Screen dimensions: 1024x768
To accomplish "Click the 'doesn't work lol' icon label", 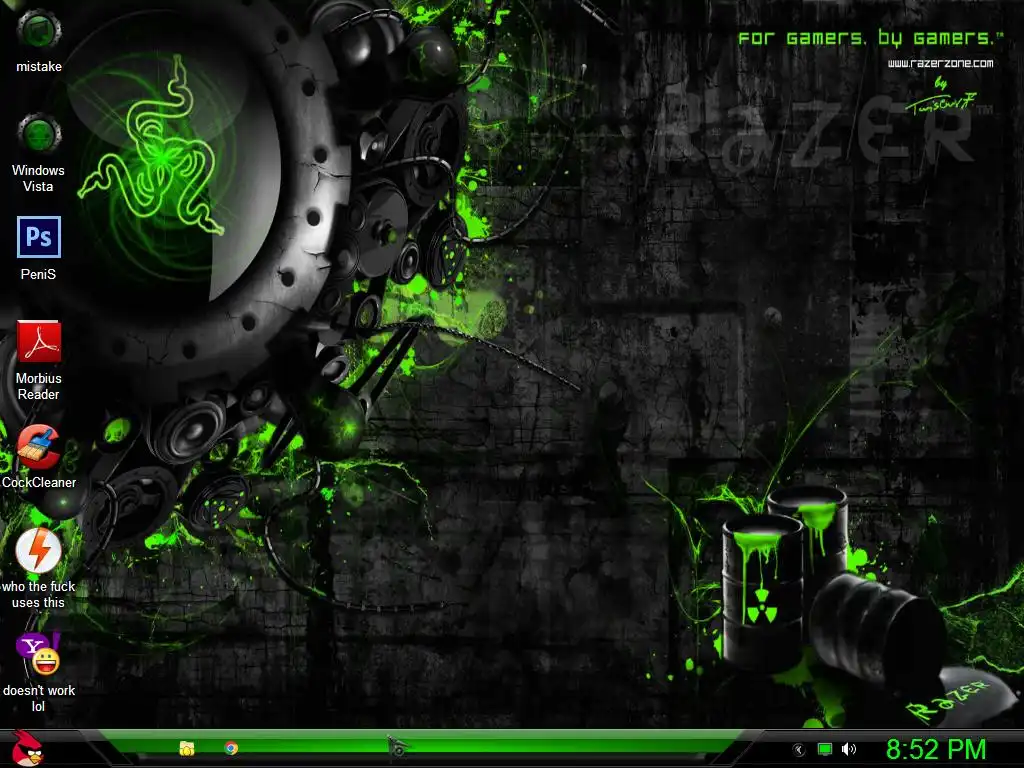I will (39, 698).
